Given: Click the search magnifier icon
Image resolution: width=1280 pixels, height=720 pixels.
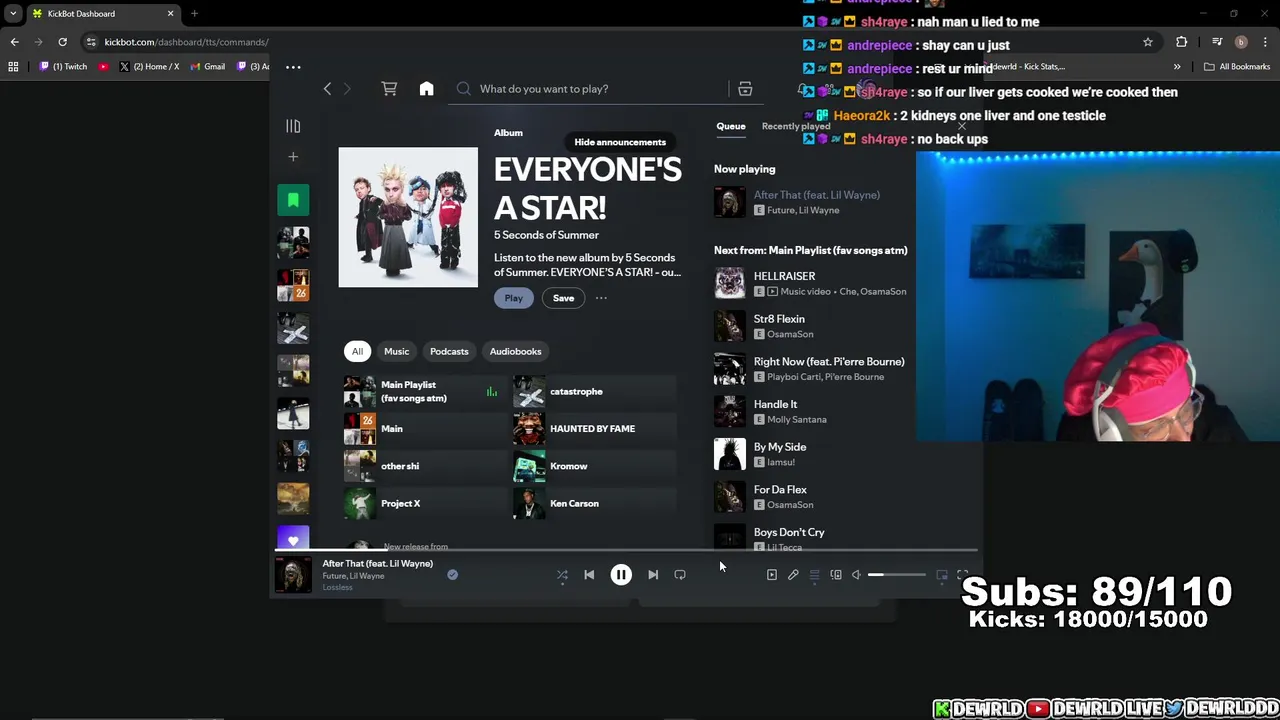Looking at the screenshot, I should (464, 89).
